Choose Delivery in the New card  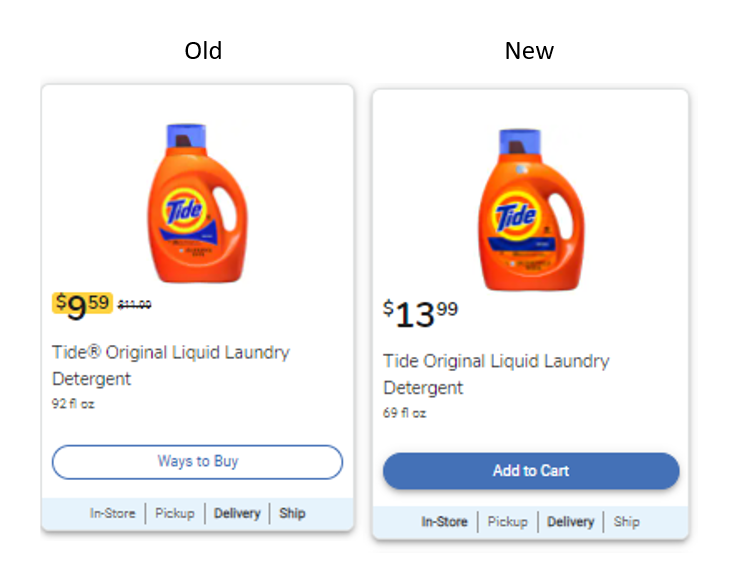coord(570,522)
